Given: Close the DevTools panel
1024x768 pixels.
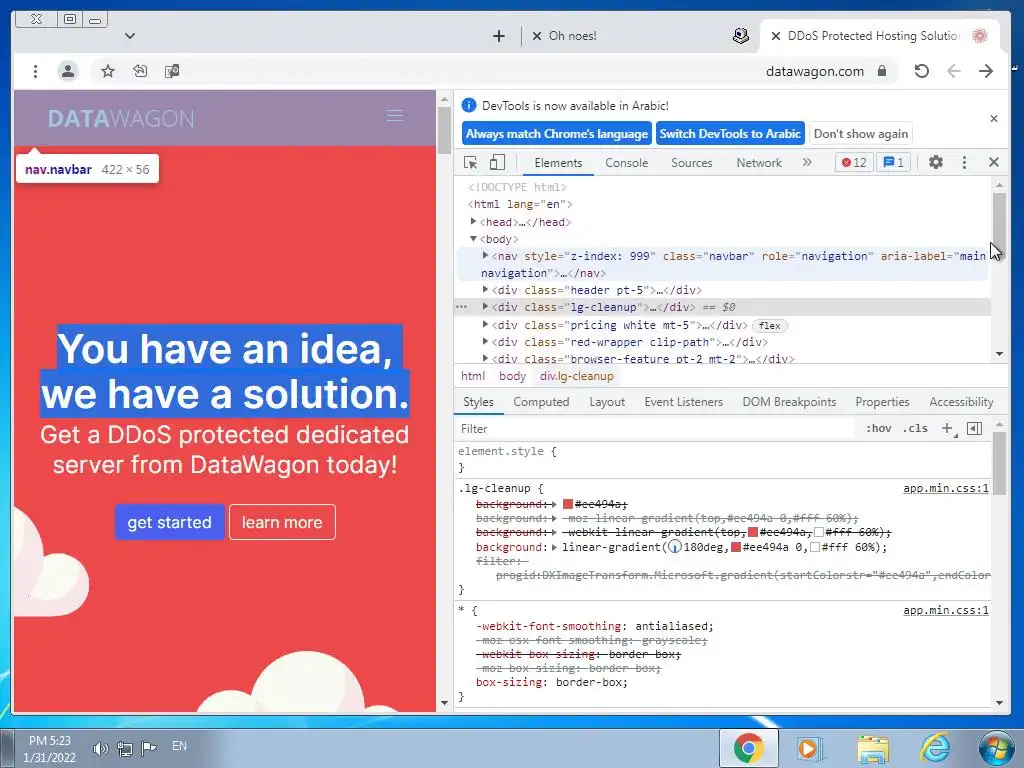Looking at the screenshot, I should (x=993, y=162).
